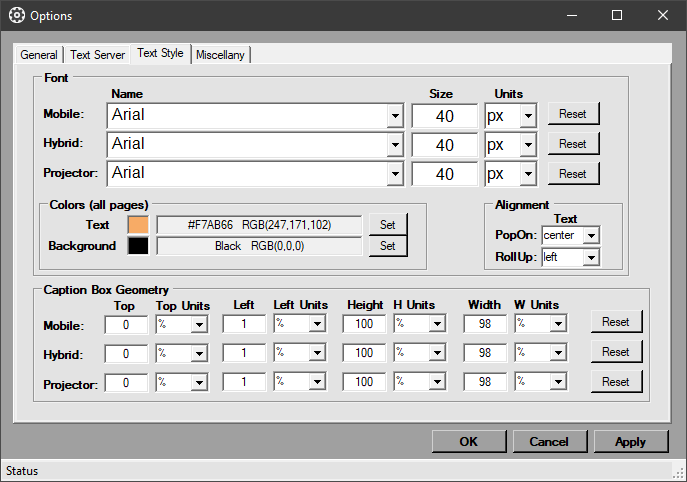Open Projector Left Units dropdown
This screenshot has width=687, height=482.
point(317,382)
